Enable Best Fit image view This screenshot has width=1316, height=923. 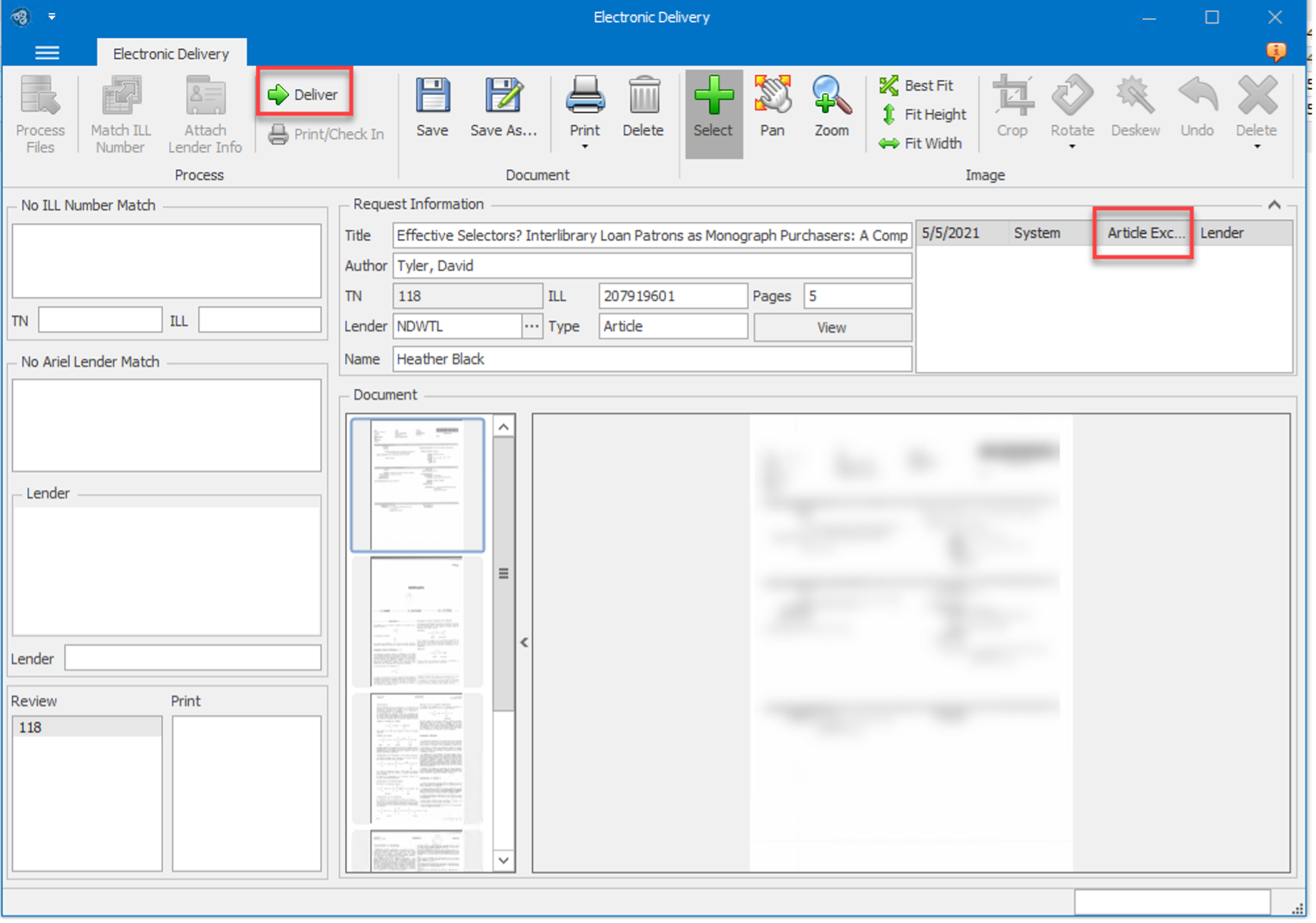tap(919, 85)
